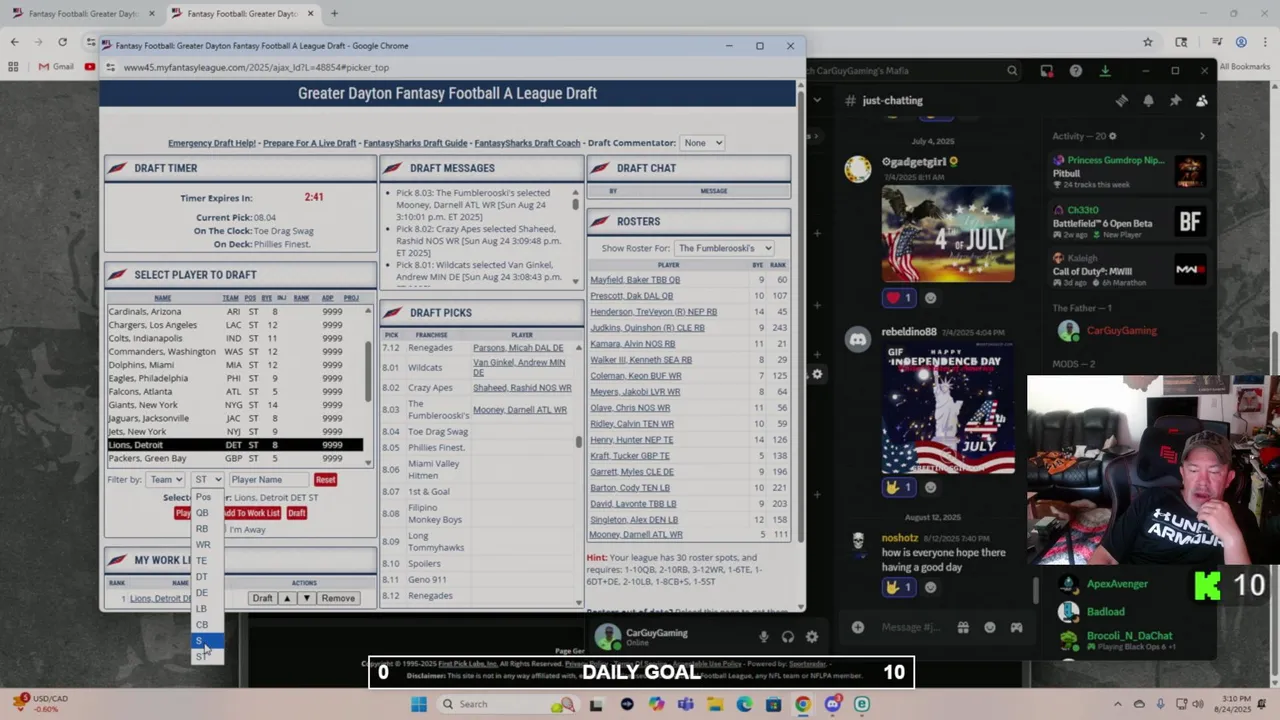Select CB option in position dropdown
1280x720 pixels.
click(x=202, y=625)
